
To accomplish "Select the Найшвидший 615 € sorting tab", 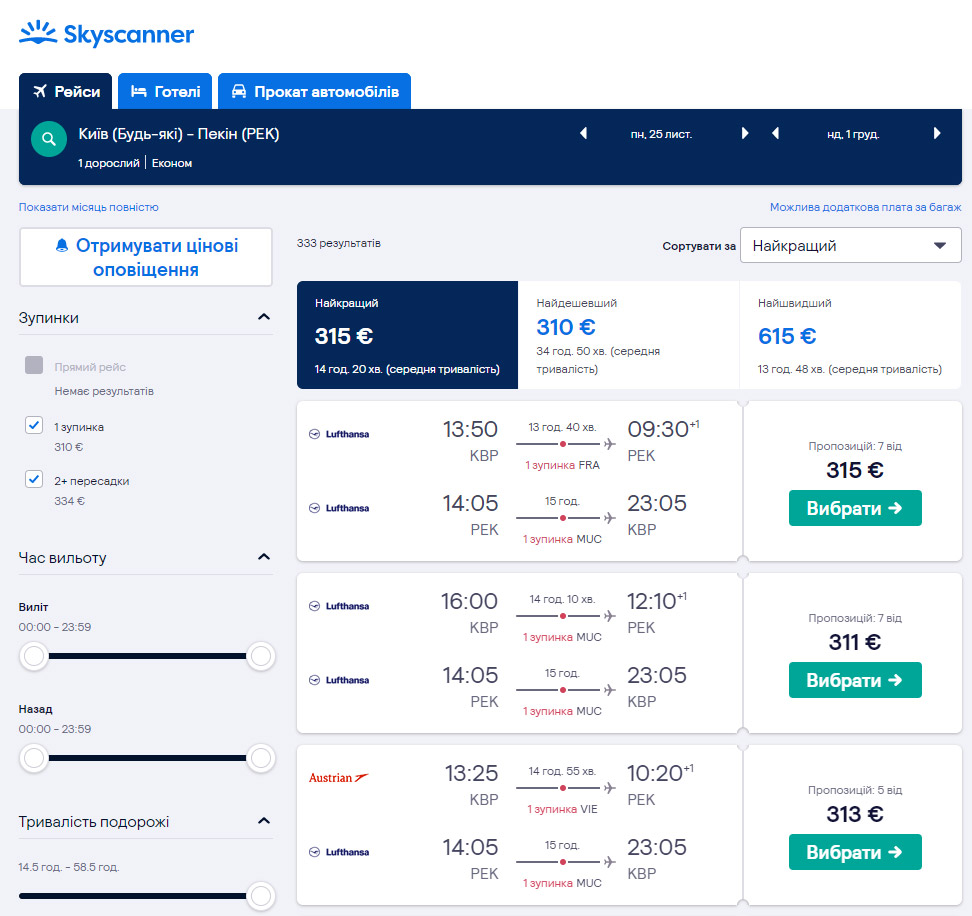I will pyautogui.click(x=850, y=335).
